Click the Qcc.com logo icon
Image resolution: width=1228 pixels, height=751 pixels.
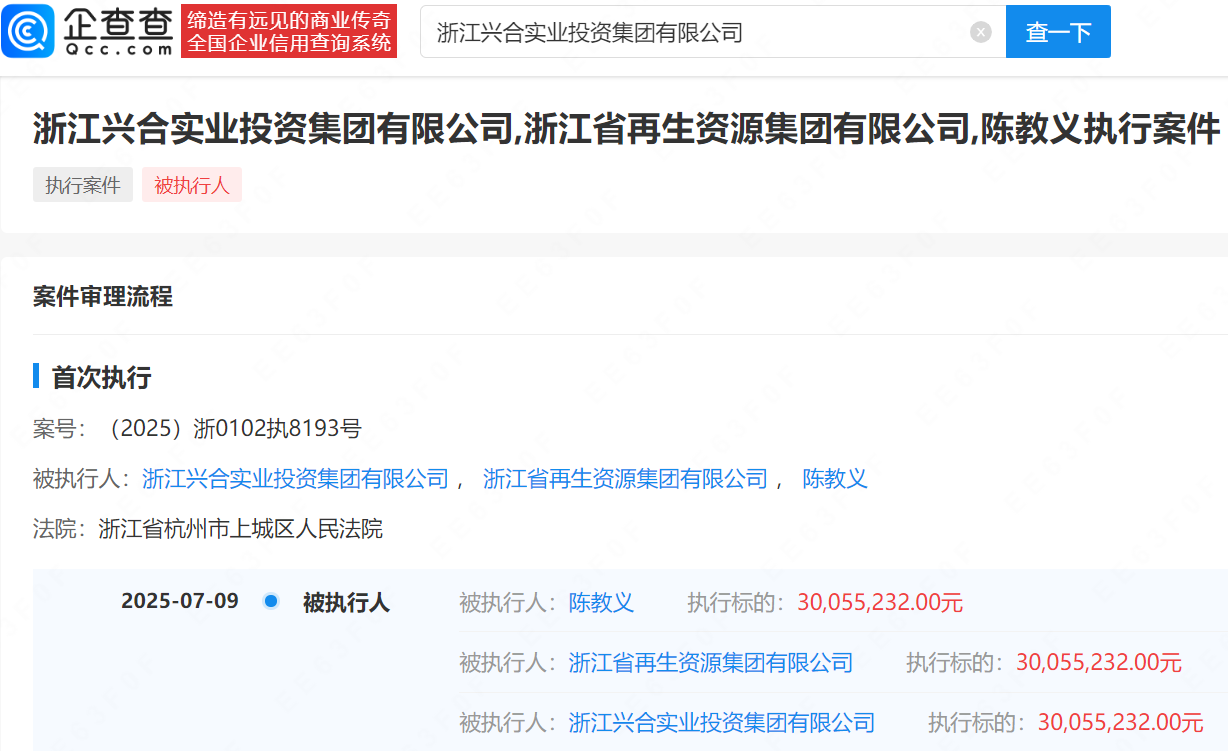point(28,31)
